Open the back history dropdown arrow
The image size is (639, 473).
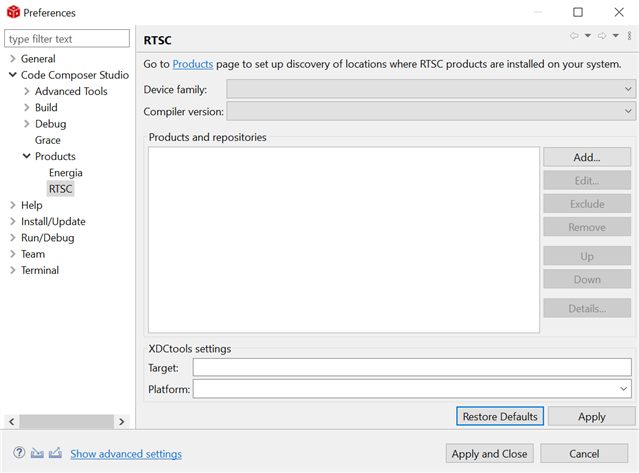[x=588, y=36]
